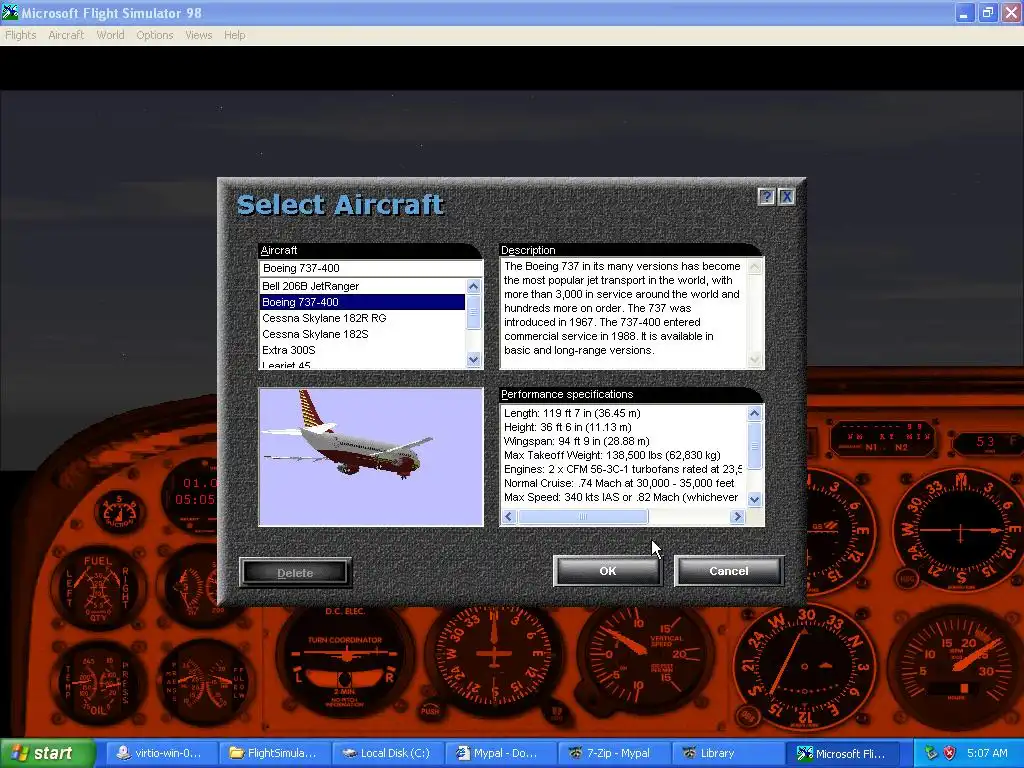
Task: Click the Flight Simulator title bar icon
Action: coord(10,12)
